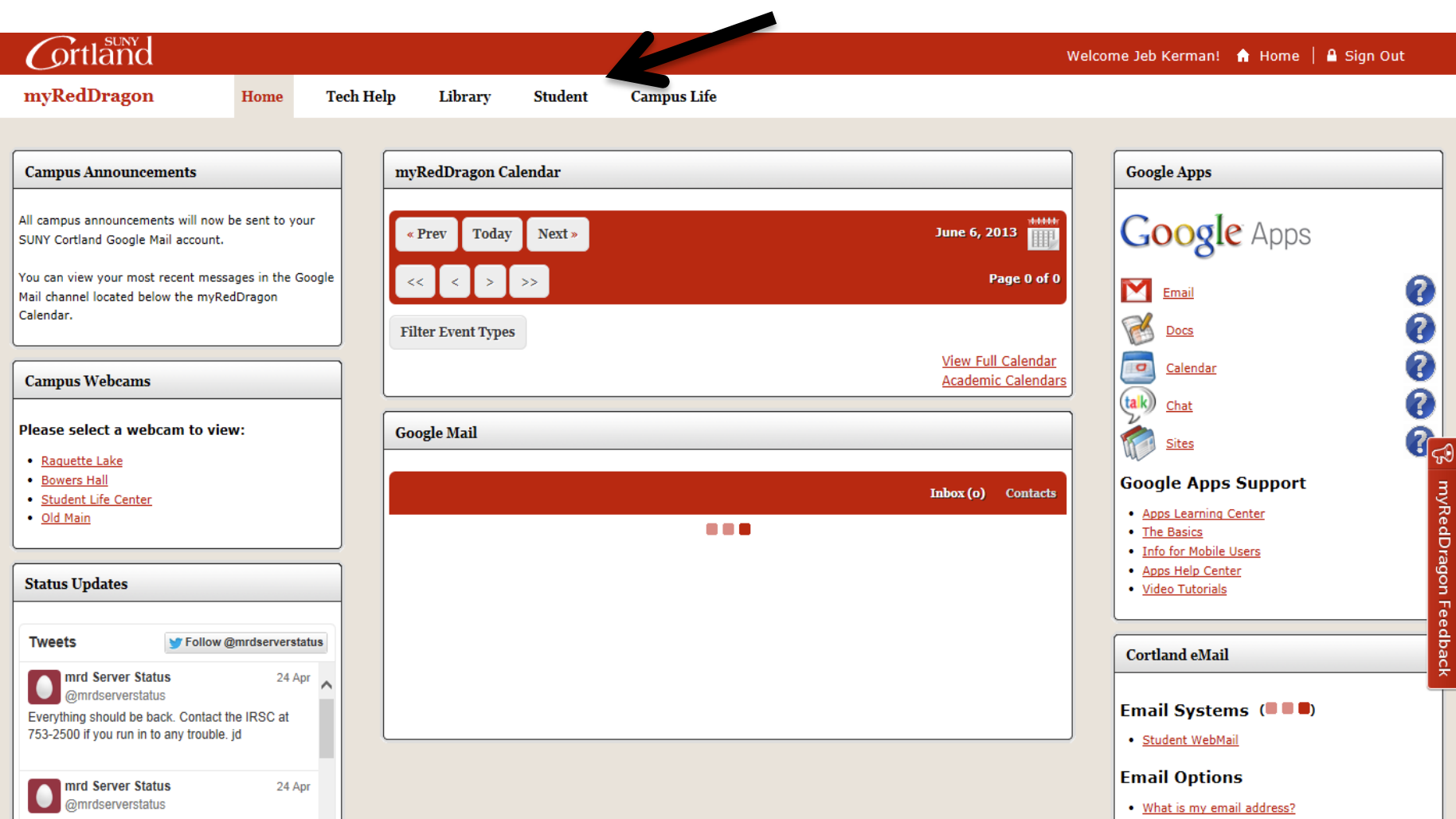Click the Today button in the calendar
The height and width of the screenshot is (819, 1456).
pos(491,233)
